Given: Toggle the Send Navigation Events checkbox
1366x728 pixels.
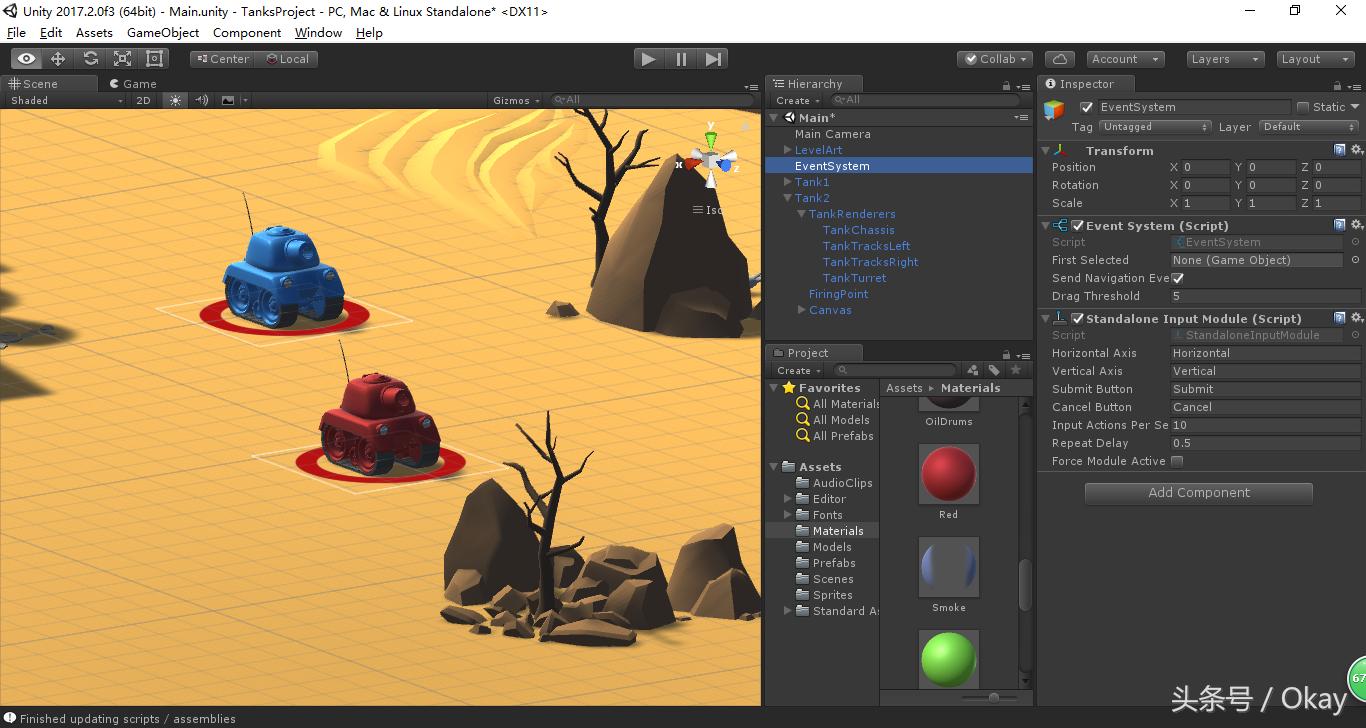Looking at the screenshot, I should click(1178, 278).
